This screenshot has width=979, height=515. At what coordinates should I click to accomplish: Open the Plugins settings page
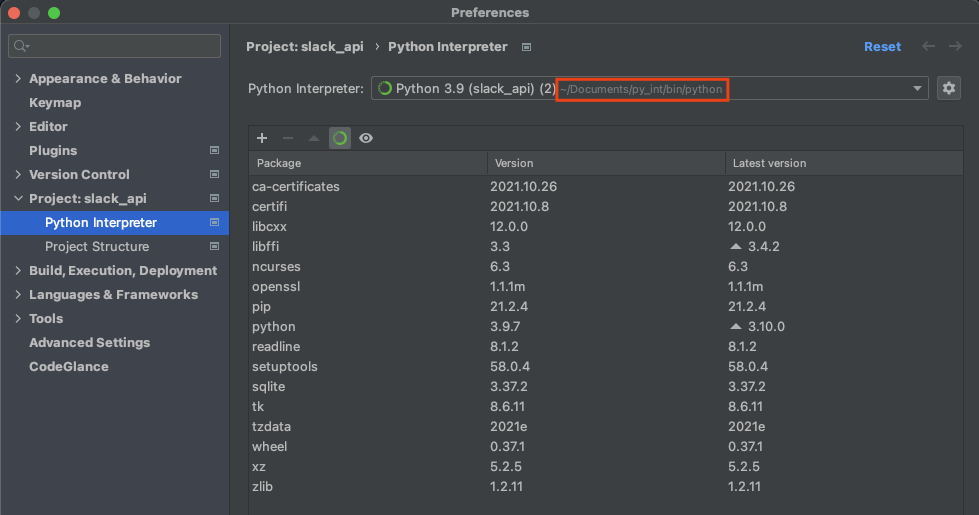pos(53,150)
